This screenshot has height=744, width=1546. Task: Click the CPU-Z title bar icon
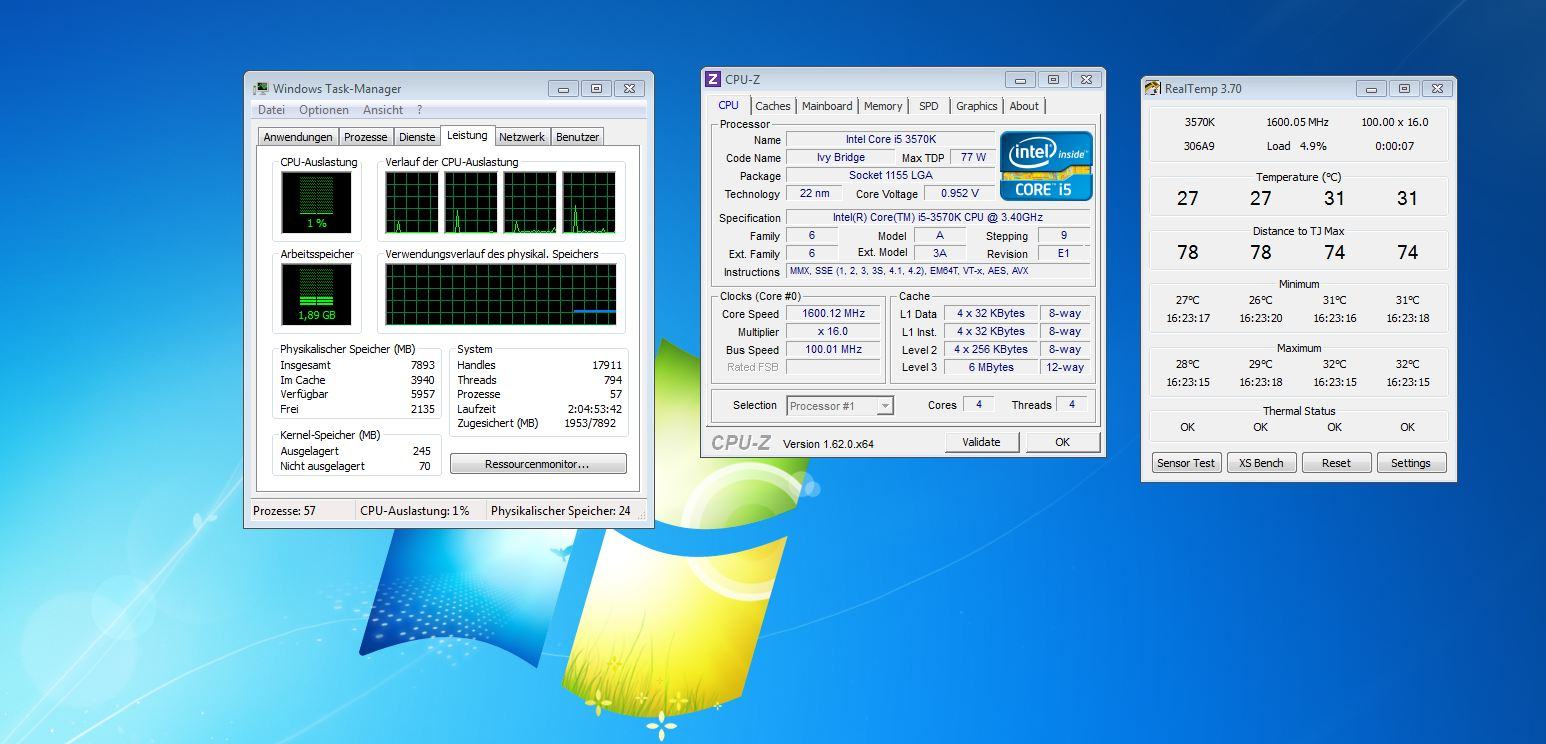pos(713,79)
